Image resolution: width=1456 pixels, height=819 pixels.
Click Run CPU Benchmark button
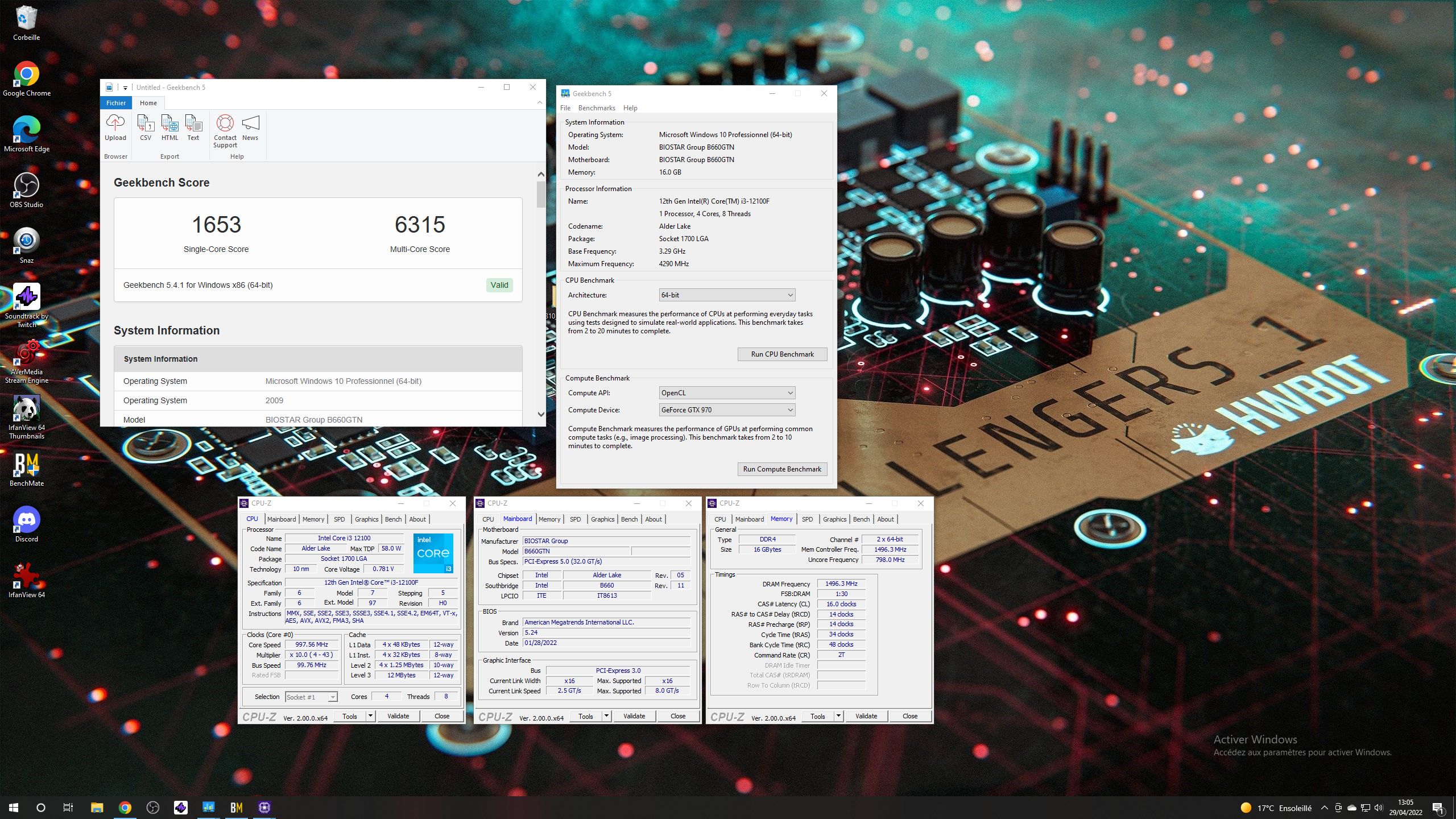coord(782,354)
